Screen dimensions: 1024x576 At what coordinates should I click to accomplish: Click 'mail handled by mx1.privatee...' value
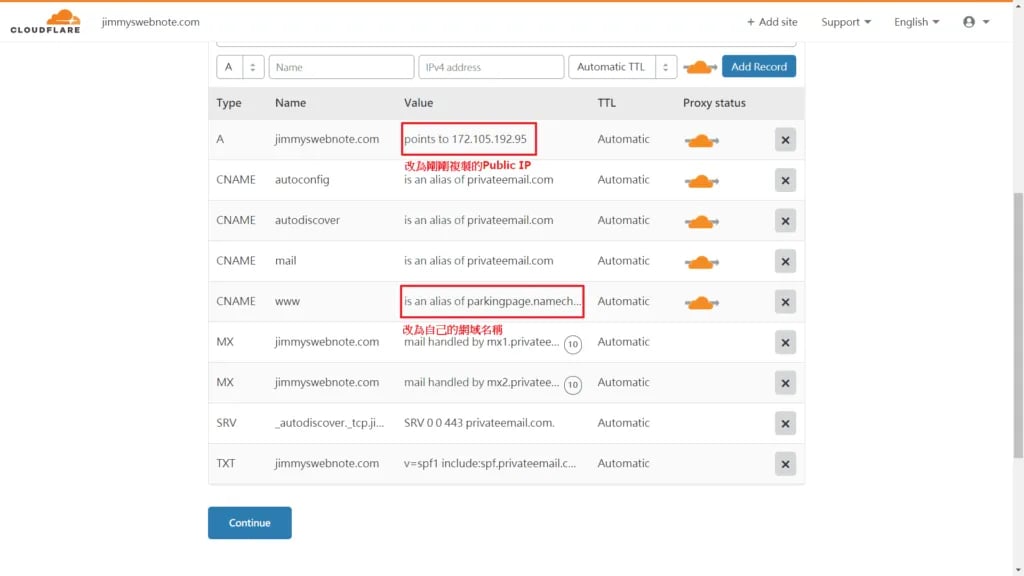[x=481, y=342]
